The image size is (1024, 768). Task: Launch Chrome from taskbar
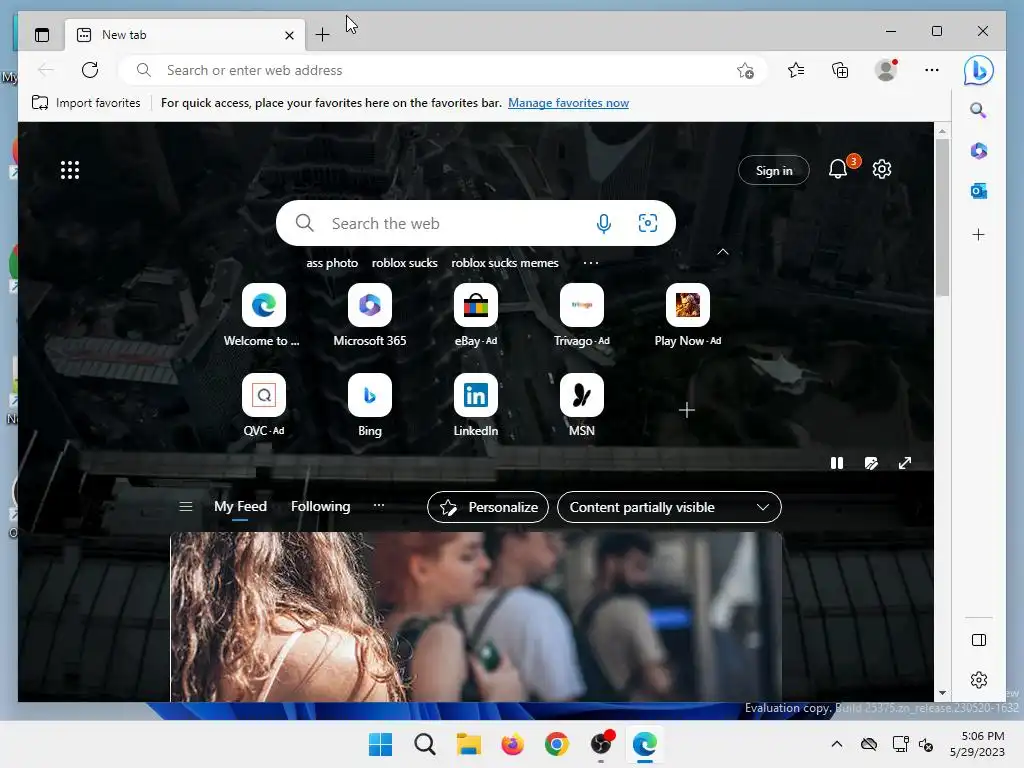click(x=556, y=744)
